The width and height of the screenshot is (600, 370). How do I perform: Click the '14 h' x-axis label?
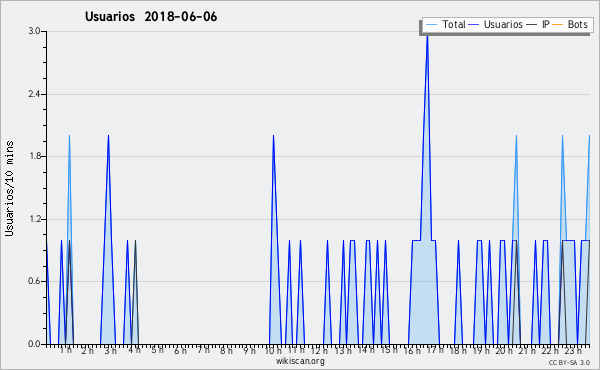coord(366,350)
